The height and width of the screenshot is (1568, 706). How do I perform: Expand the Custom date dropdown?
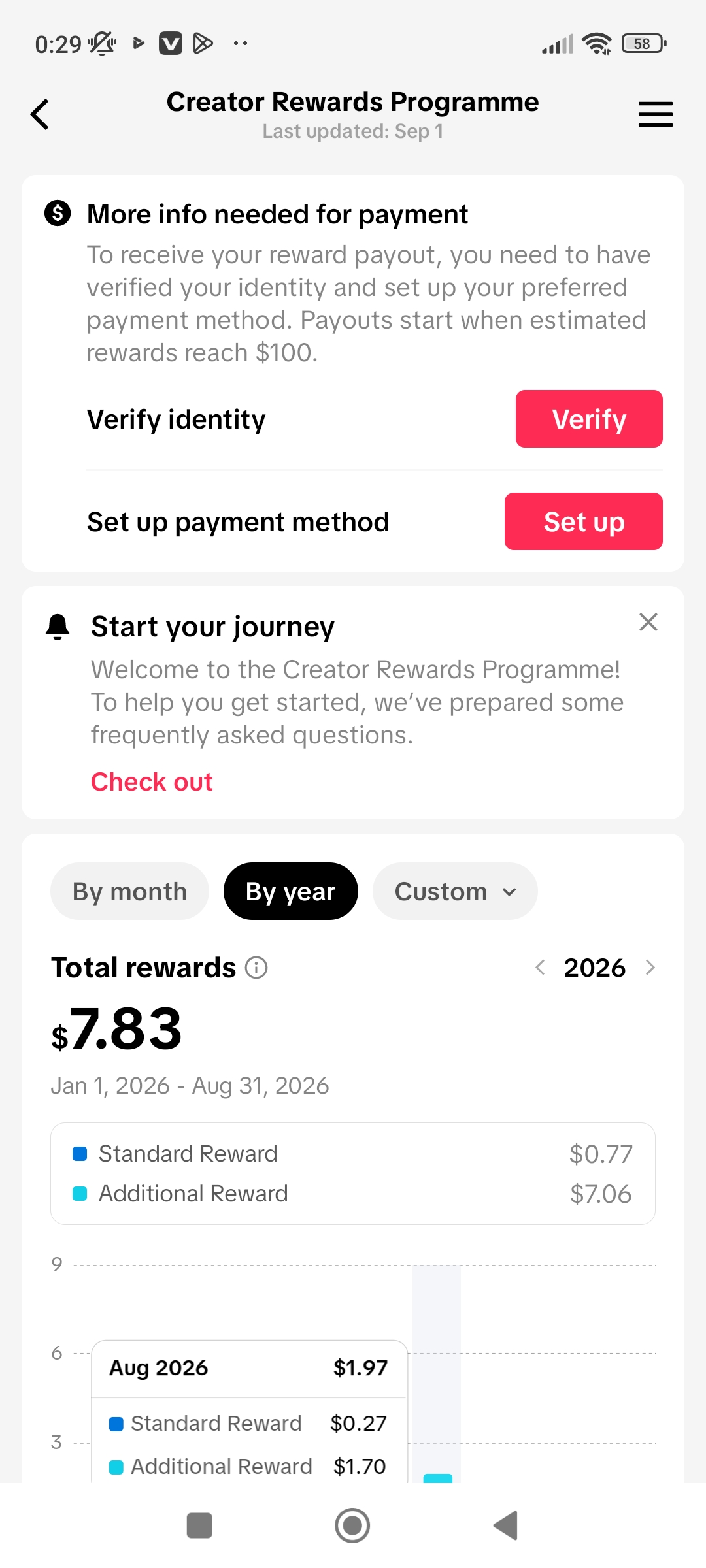tap(455, 891)
